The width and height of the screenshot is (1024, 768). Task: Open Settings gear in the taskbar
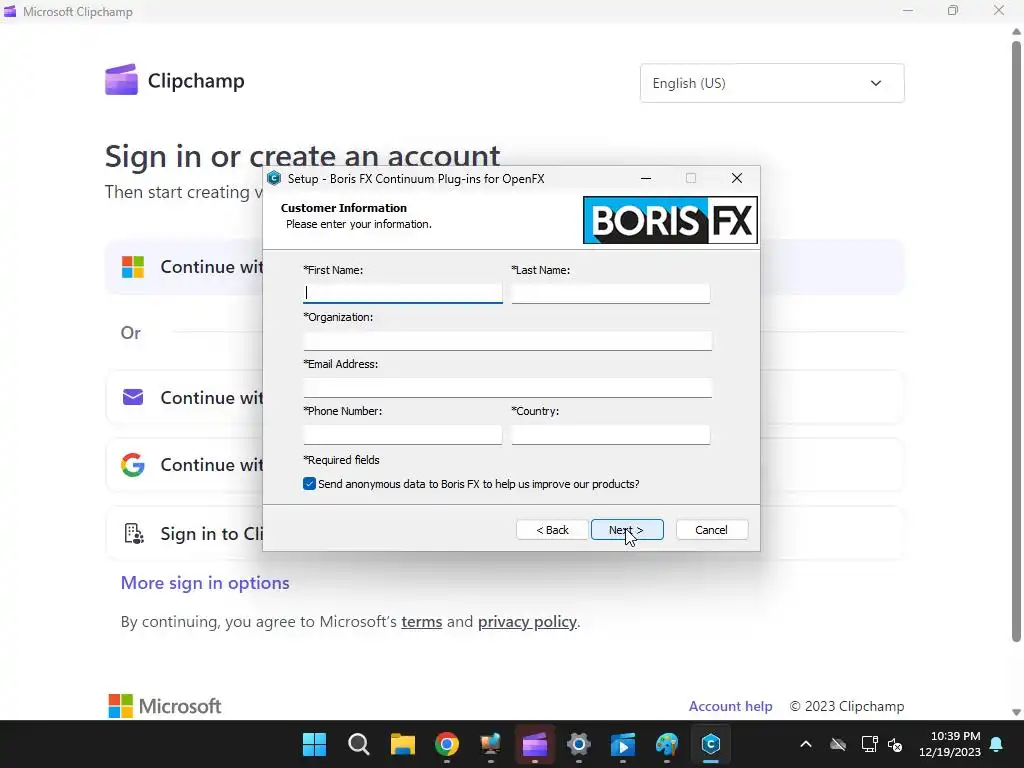[579, 744]
